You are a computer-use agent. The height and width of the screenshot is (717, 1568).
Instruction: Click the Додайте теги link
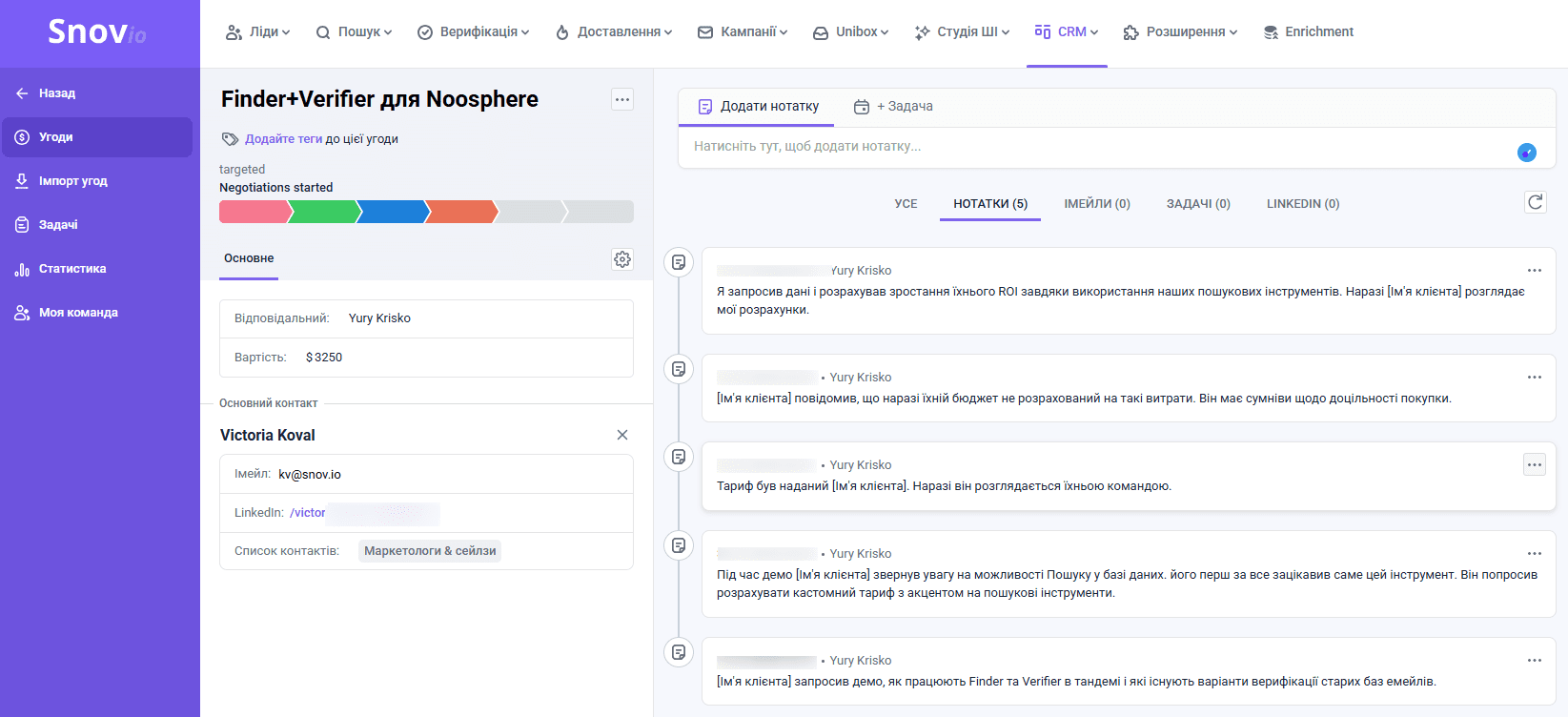tap(283, 139)
